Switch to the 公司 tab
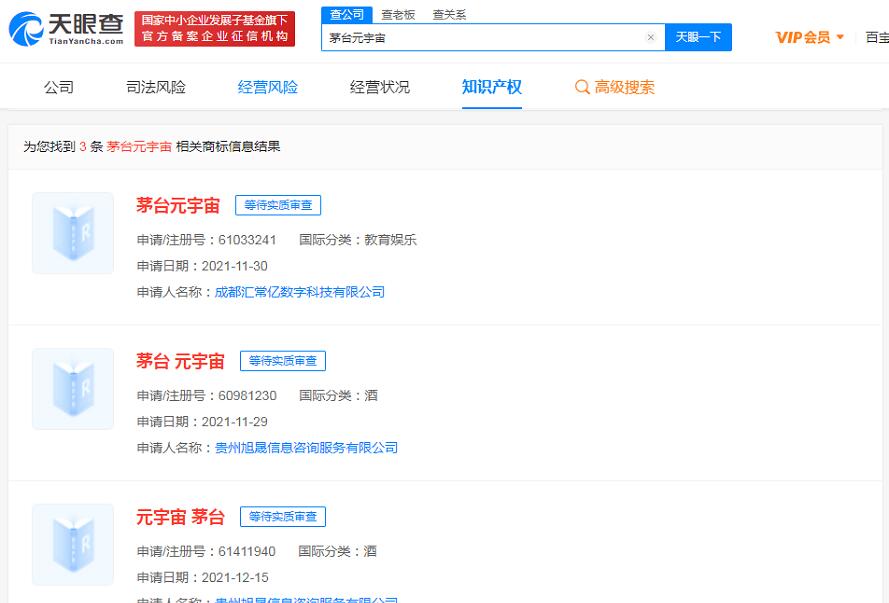This screenshot has width=889, height=603. (x=59, y=87)
